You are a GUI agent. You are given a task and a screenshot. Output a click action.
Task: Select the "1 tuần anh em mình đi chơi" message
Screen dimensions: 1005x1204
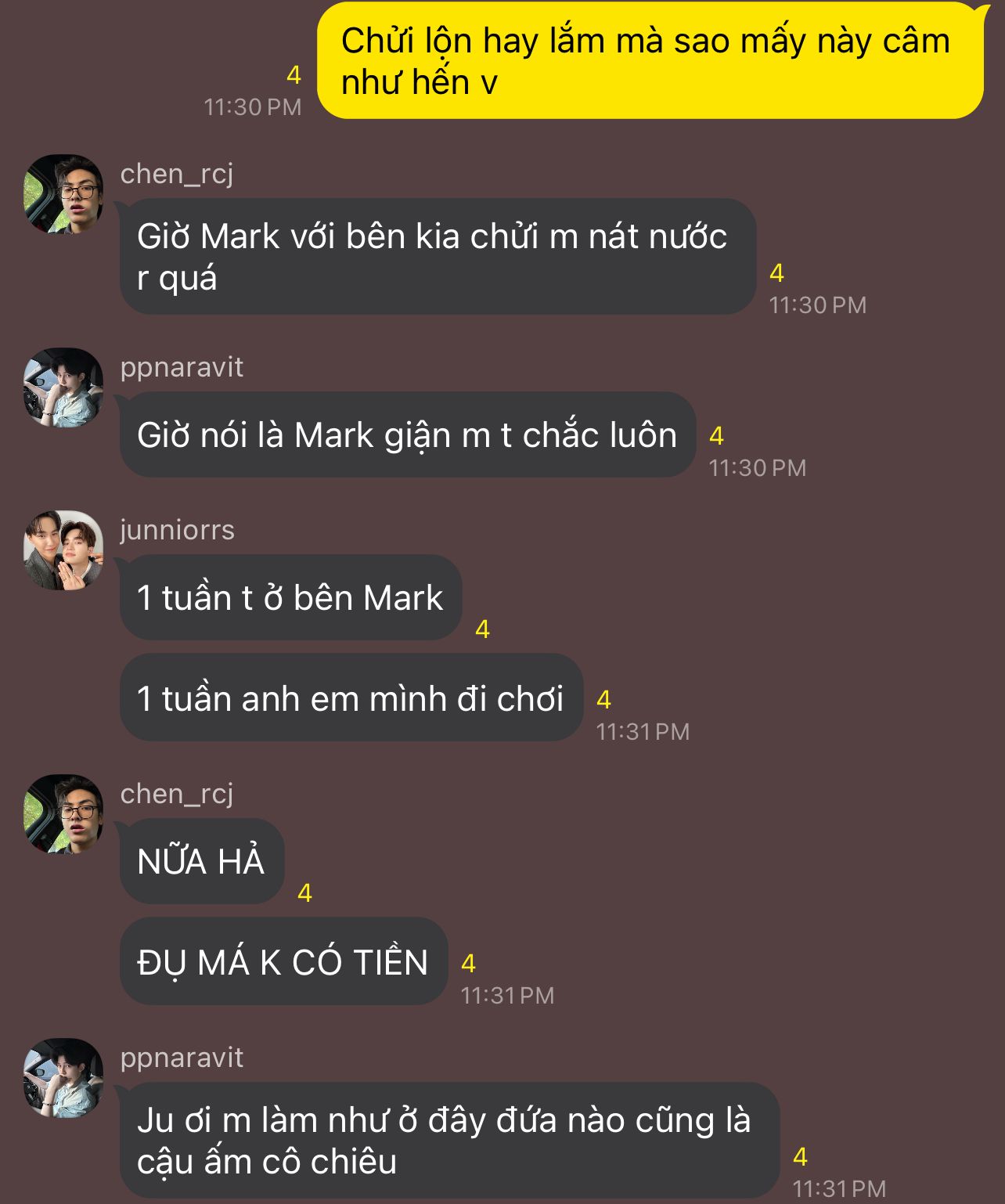[351, 698]
